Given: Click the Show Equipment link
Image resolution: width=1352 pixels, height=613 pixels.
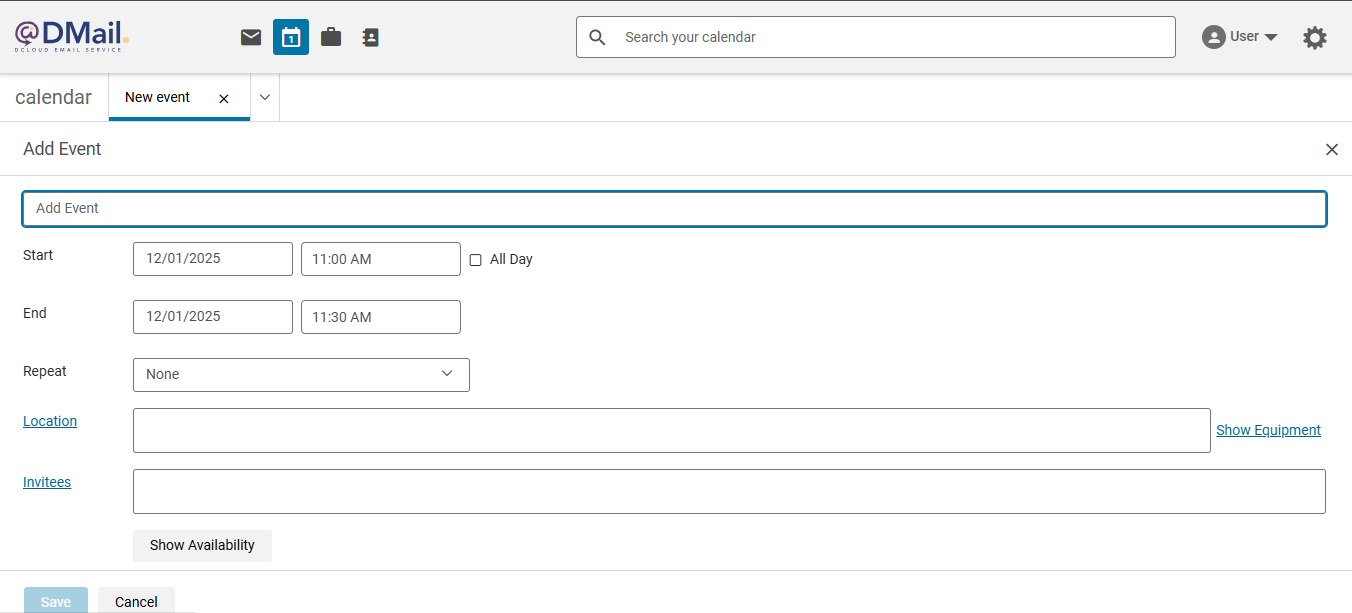Looking at the screenshot, I should click(x=1268, y=430).
